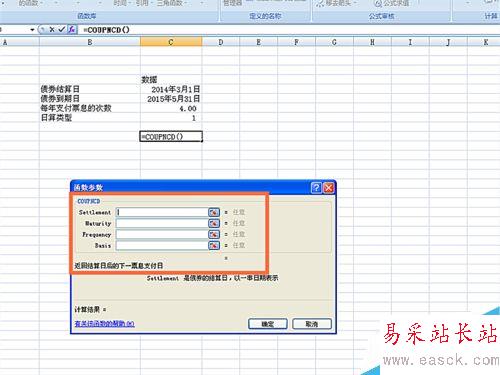Open the dialog help question-mark button
This screenshot has width=500, height=375.
(x=316, y=188)
